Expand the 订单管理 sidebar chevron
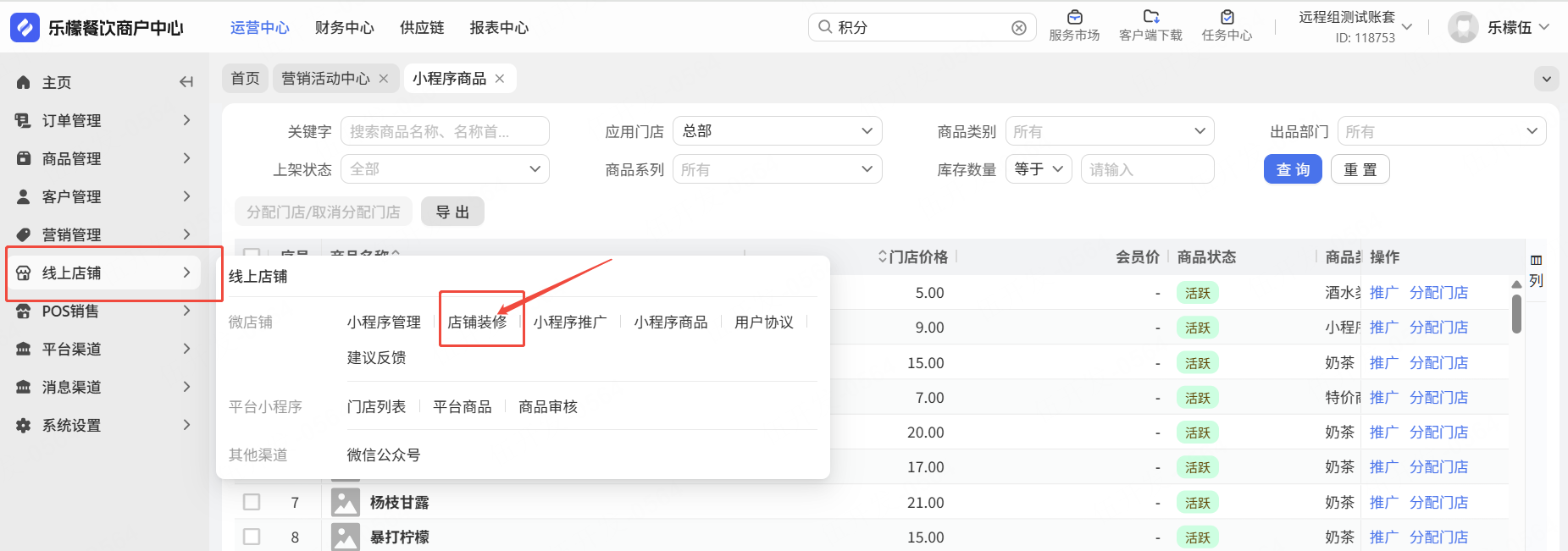 pos(186,120)
